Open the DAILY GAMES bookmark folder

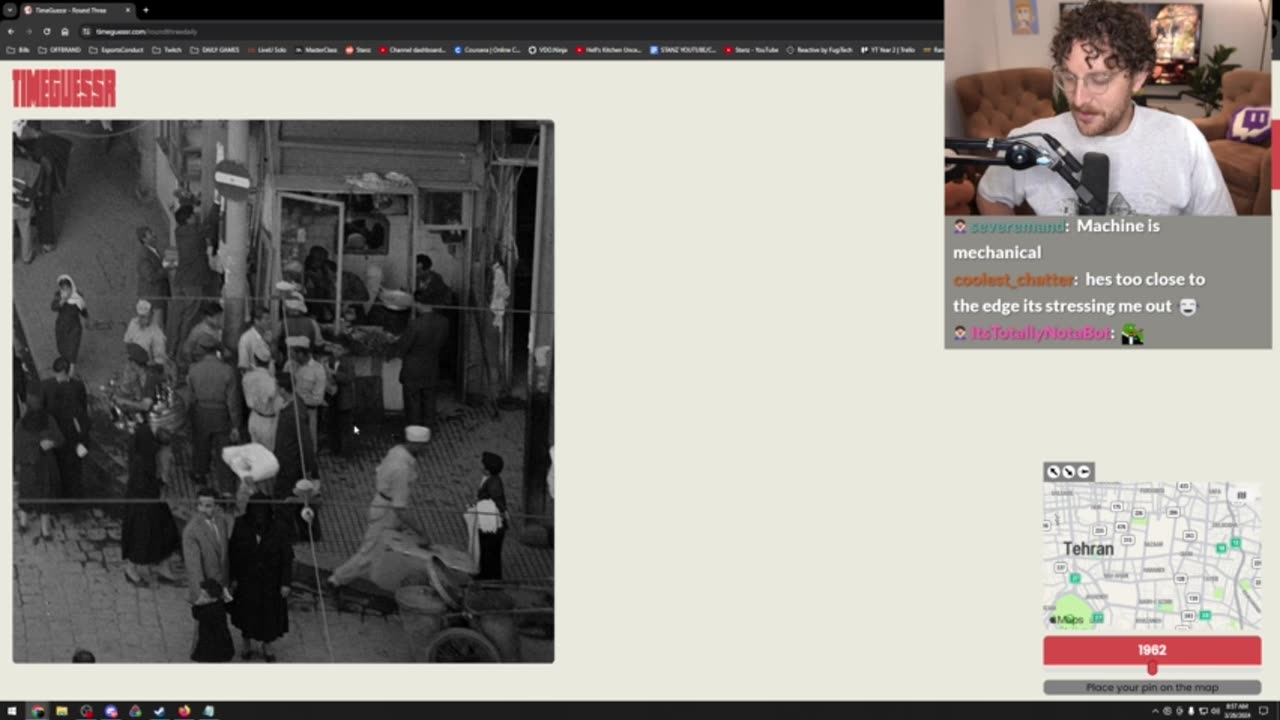pyautogui.click(x=215, y=49)
